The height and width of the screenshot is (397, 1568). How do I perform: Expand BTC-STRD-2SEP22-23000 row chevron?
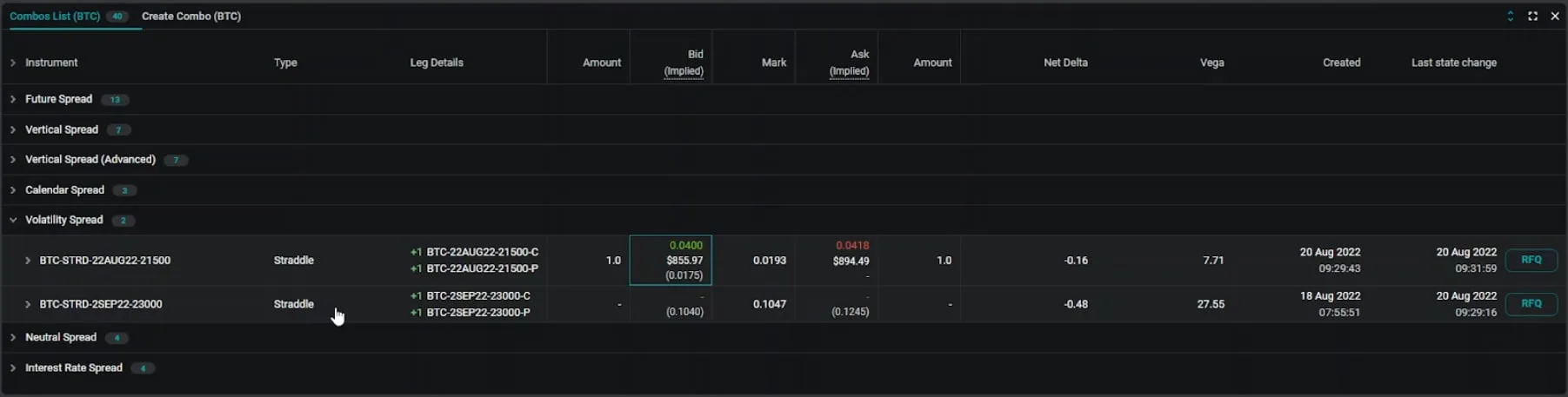click(28, 304)
